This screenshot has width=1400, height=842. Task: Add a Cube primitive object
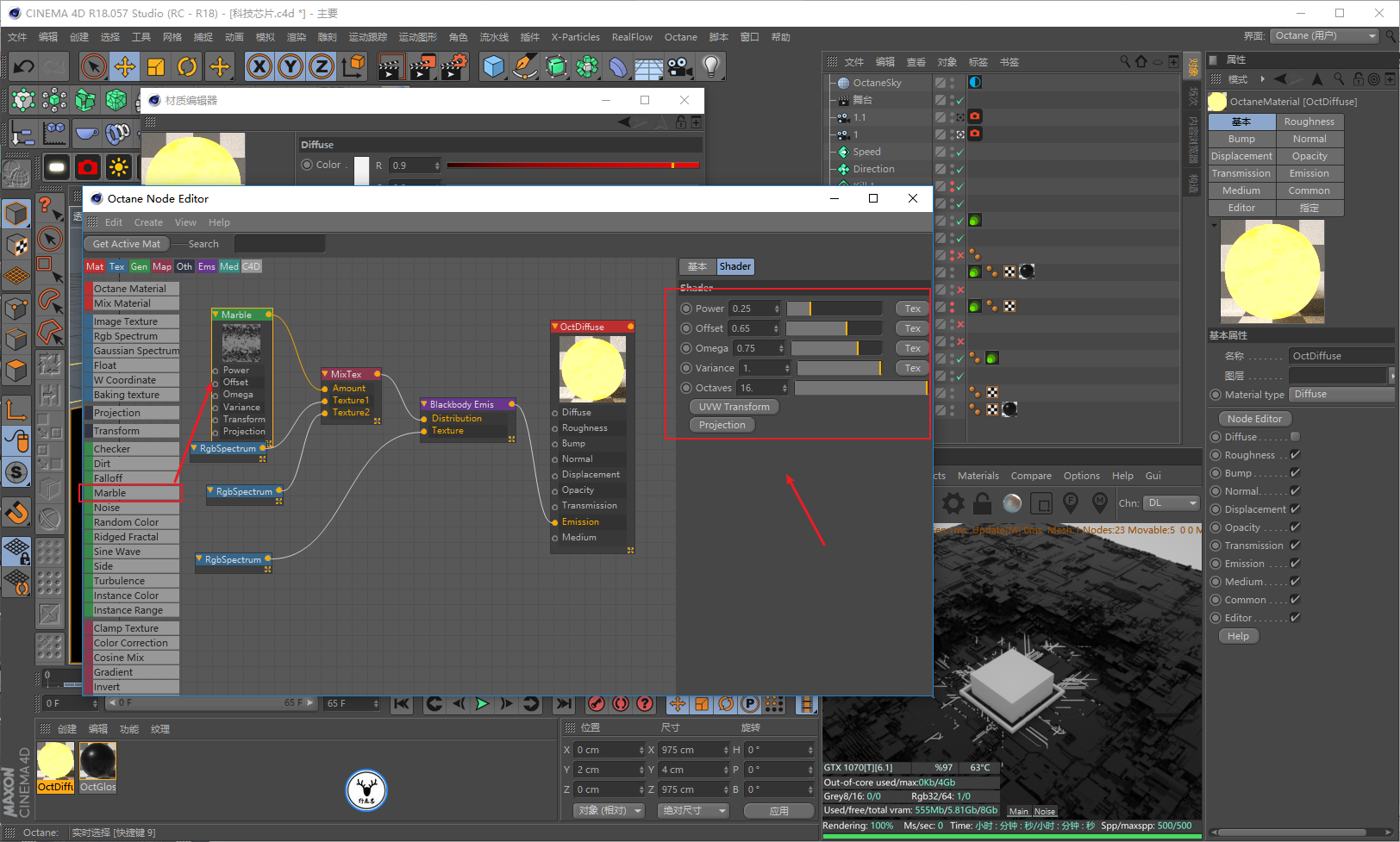(x=494, y=66)
